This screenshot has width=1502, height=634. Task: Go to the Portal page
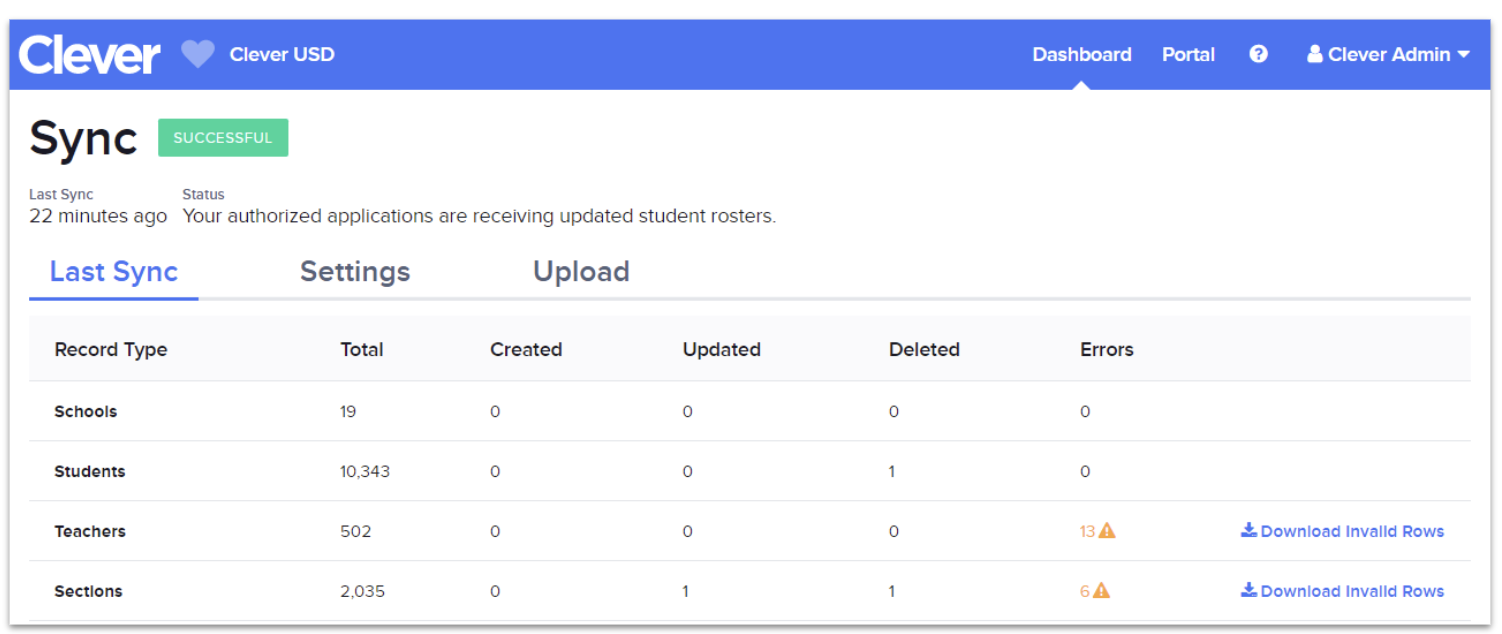point(1188,54)
